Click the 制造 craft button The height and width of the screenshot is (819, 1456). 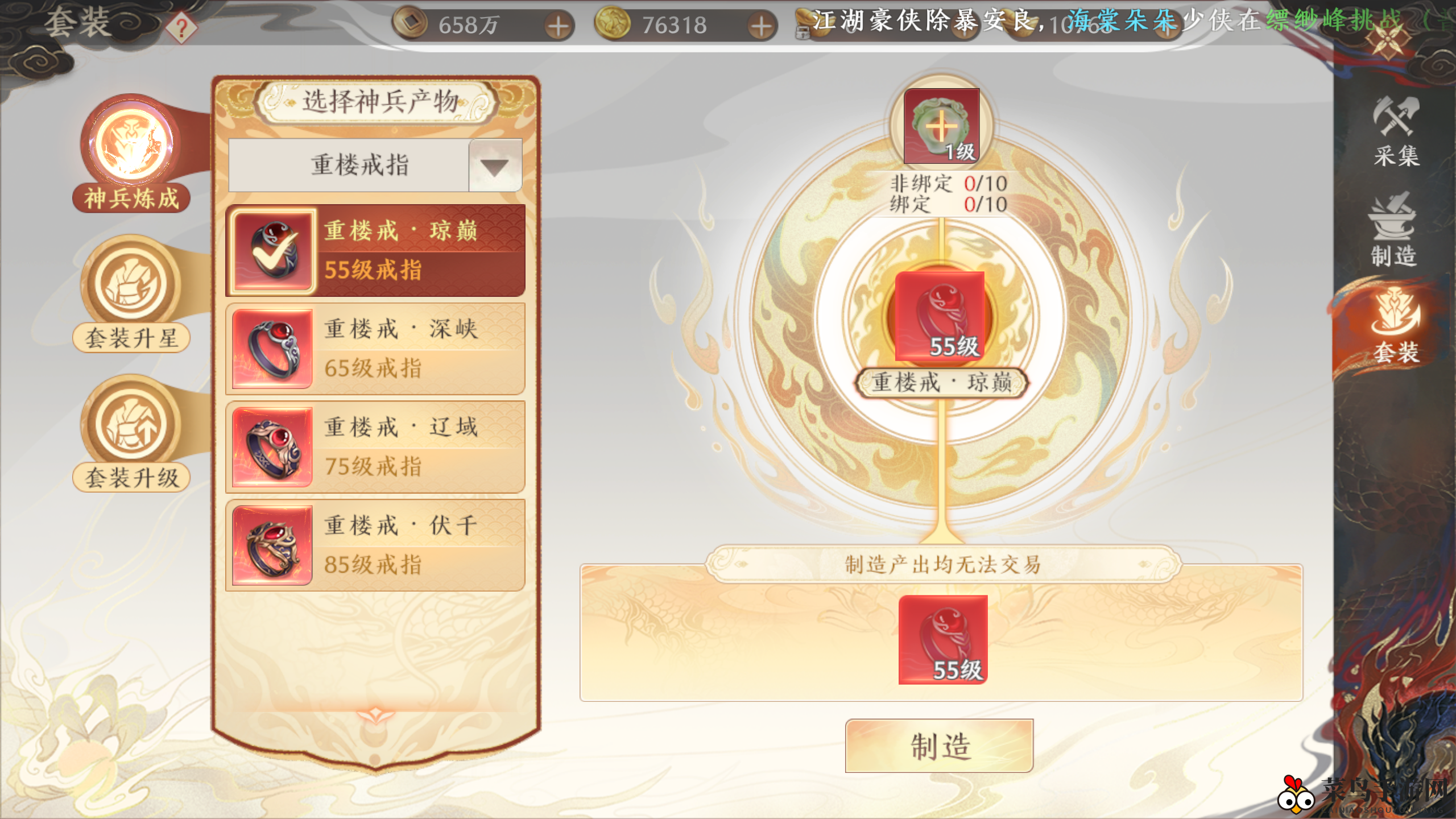click(x=940, y=746)
